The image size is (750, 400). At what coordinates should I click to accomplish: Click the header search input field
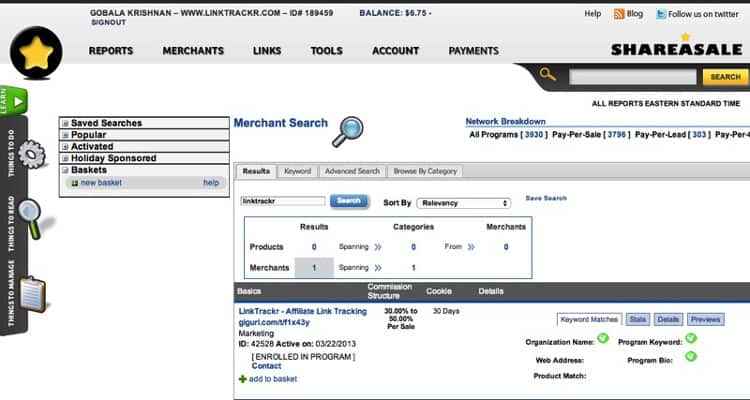(x=633, y=77)
